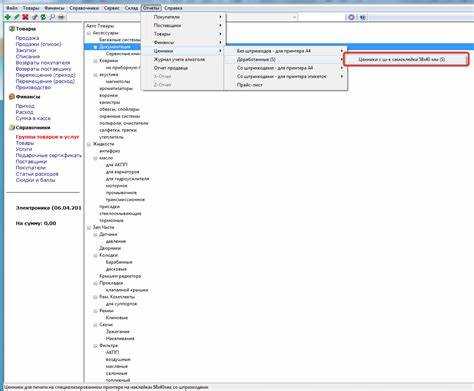Click the printer toolbar icon
The height and width of the screenshot is (391, 474).
click(x=61, y=17)
